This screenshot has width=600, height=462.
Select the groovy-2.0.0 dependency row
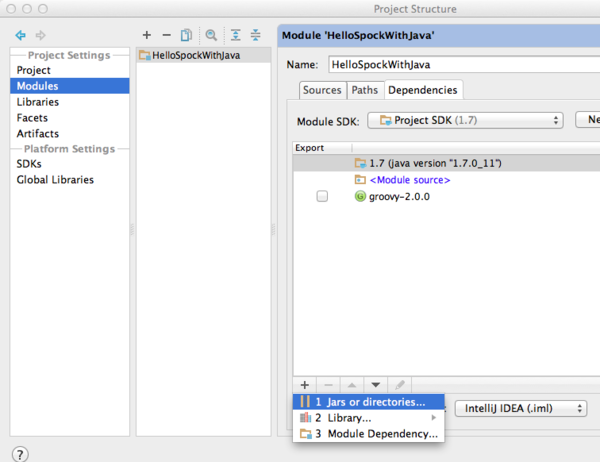(447, 196)
